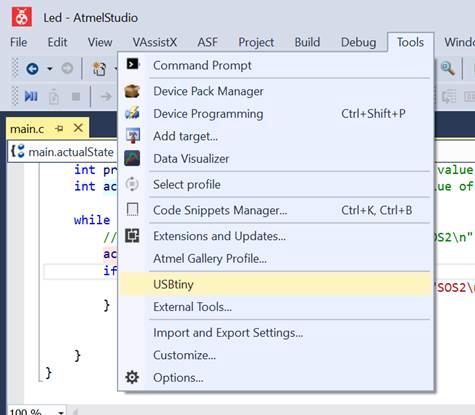Open the Build menu
Screen dimensions: 475x415
click(307, 42)
